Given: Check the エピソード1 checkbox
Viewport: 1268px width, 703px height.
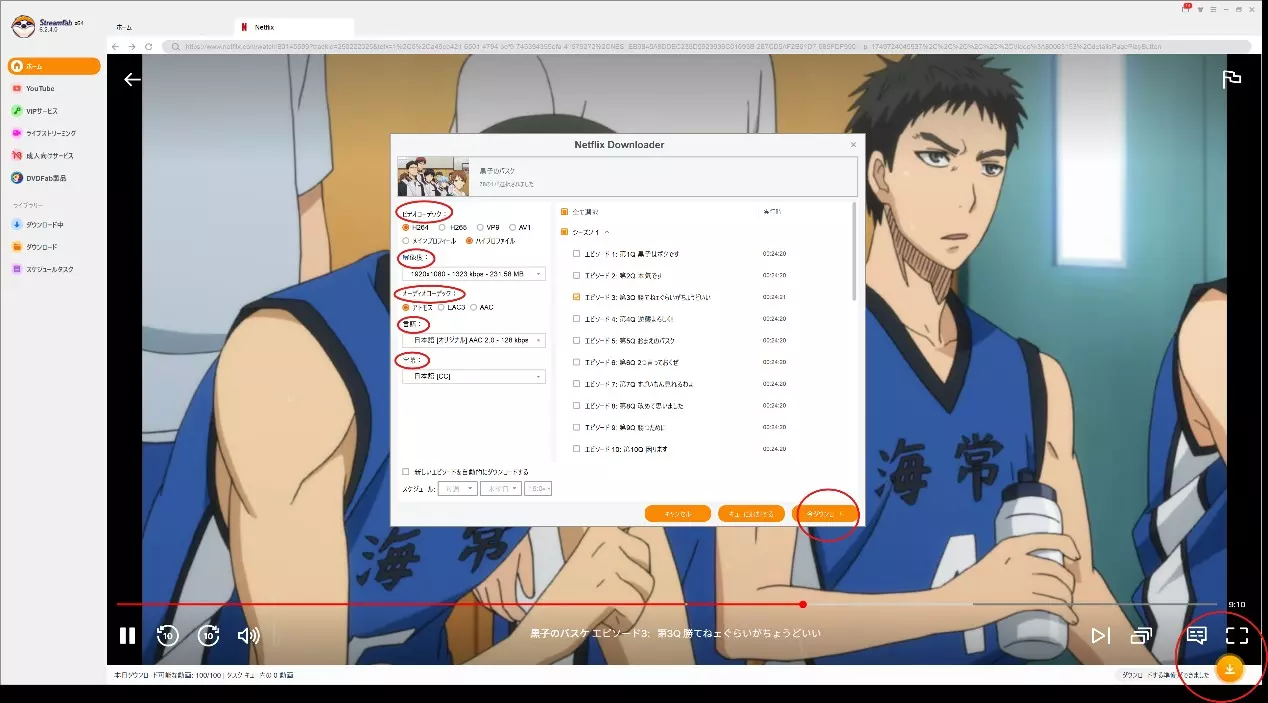Looking at the screenshot, I should tap(577, 254).
